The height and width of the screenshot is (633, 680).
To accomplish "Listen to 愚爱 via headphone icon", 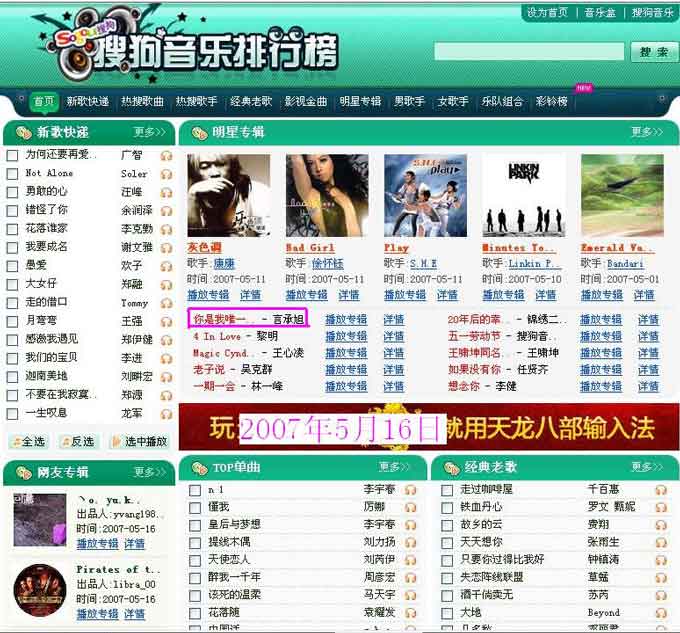I will click(167, 267).
